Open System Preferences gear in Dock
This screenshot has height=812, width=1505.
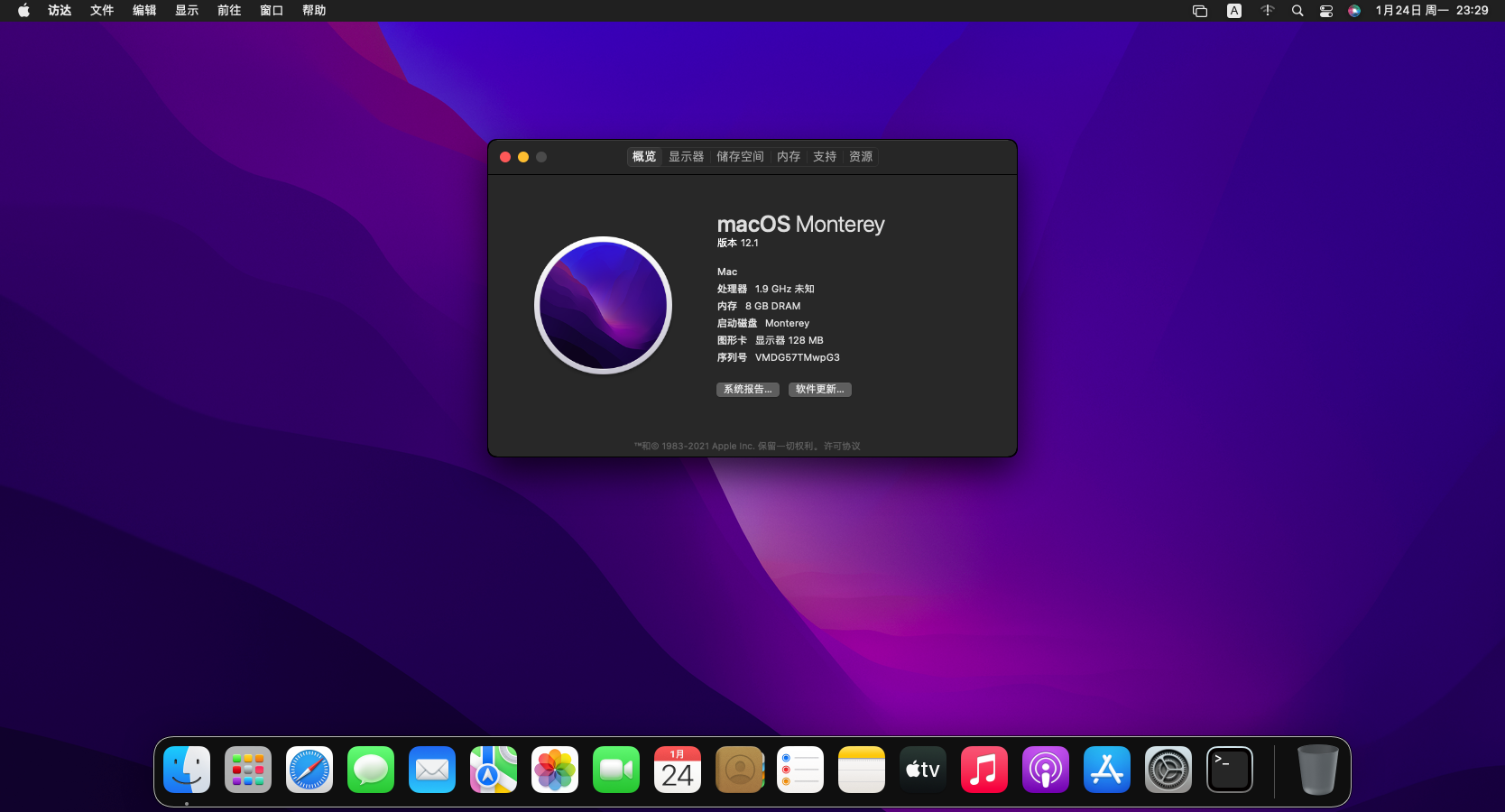pyautogui.click(x=1168, y=770)
